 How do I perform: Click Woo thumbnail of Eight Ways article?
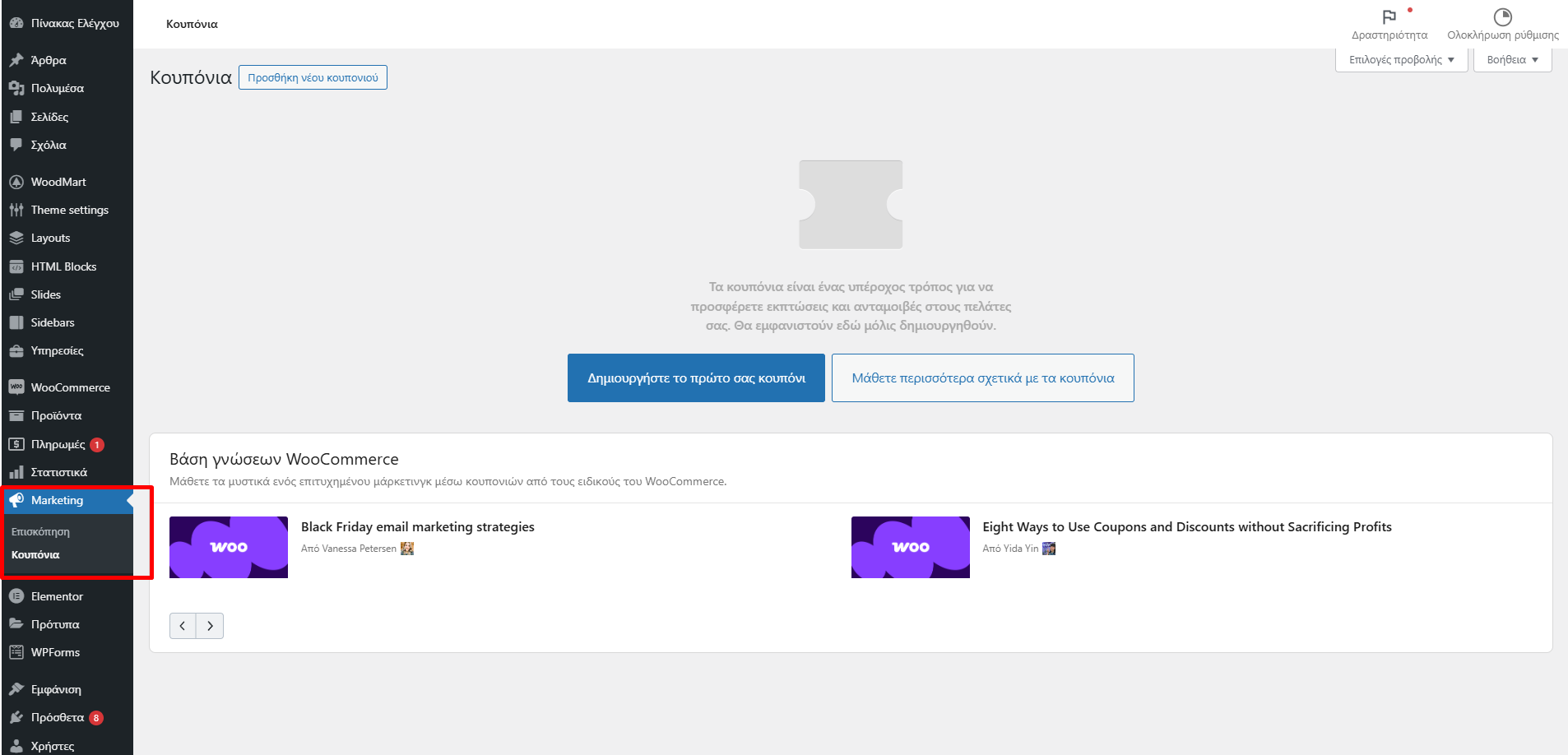(x=911, y=547)
